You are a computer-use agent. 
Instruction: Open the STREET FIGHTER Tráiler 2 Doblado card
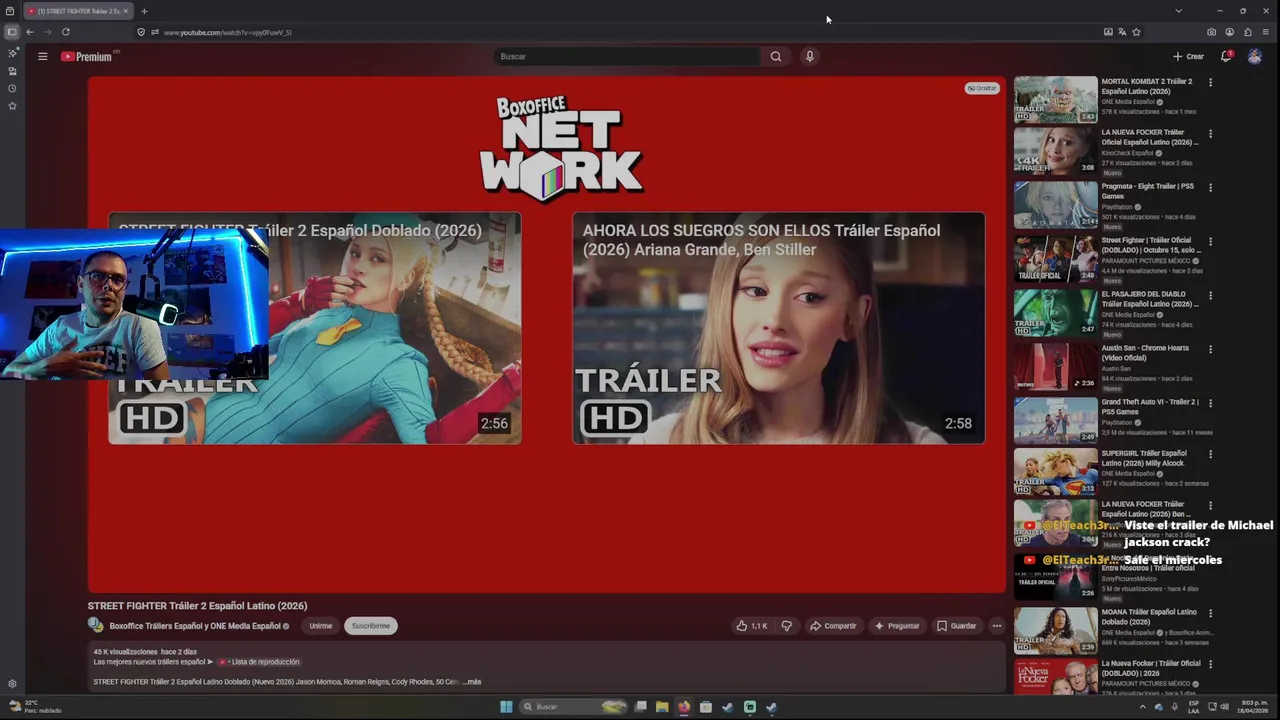point(314,328)
